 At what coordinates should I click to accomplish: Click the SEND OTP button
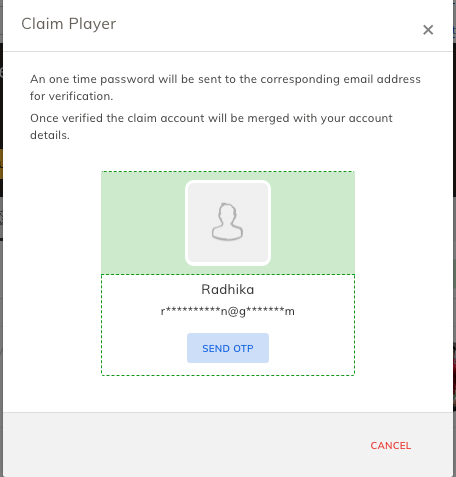(x=228, y=348)
